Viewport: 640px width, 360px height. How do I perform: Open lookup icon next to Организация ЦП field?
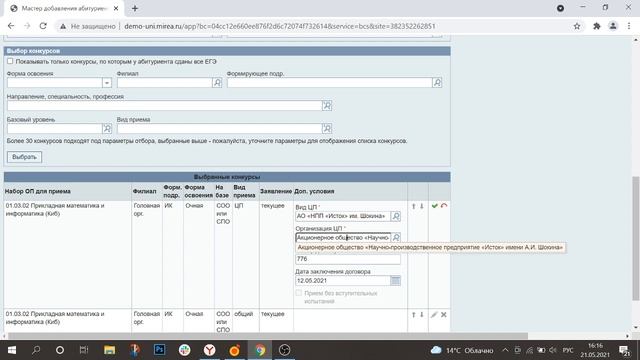[396, 238]
